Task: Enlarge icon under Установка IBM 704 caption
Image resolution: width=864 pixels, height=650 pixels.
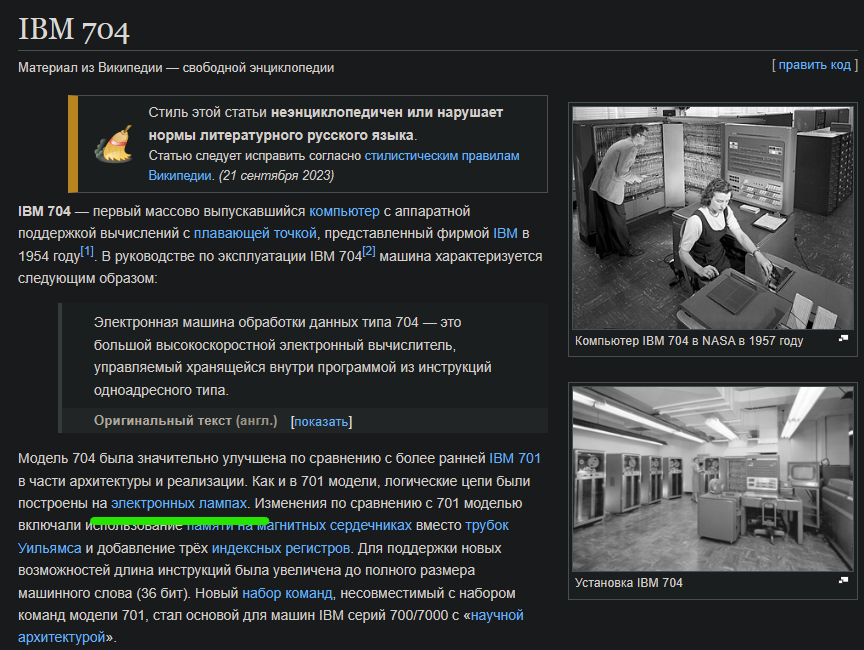Action: [843, 579]
